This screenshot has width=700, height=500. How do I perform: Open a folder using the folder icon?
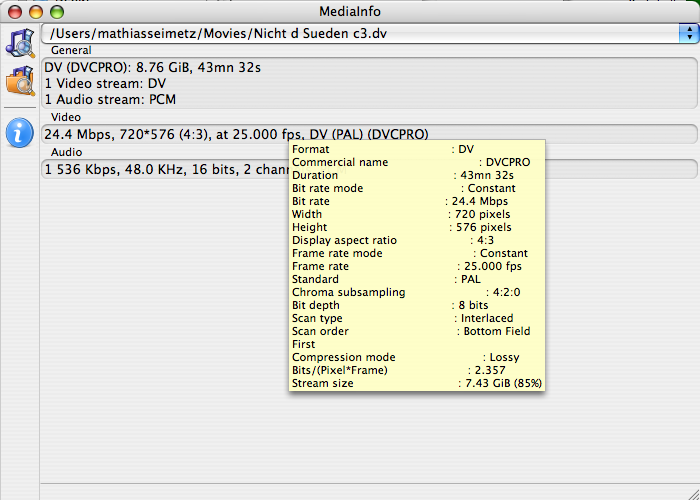20,81
